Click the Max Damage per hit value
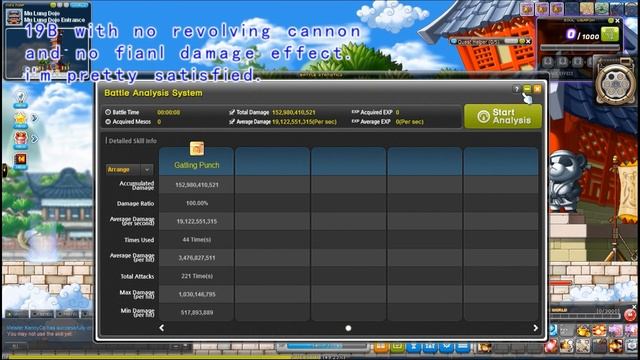This screenshot has height=360, width=640. pos(197,294)
